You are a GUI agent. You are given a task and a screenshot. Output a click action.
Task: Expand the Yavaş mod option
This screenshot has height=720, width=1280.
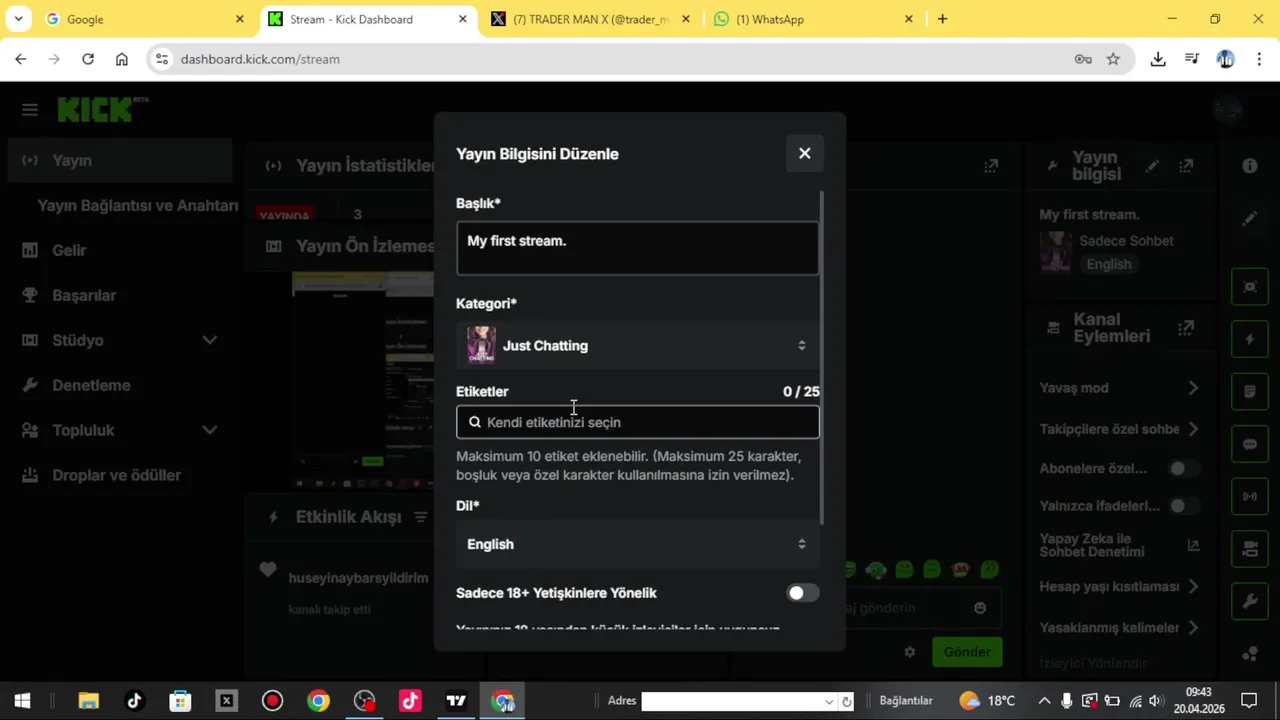1193,388
